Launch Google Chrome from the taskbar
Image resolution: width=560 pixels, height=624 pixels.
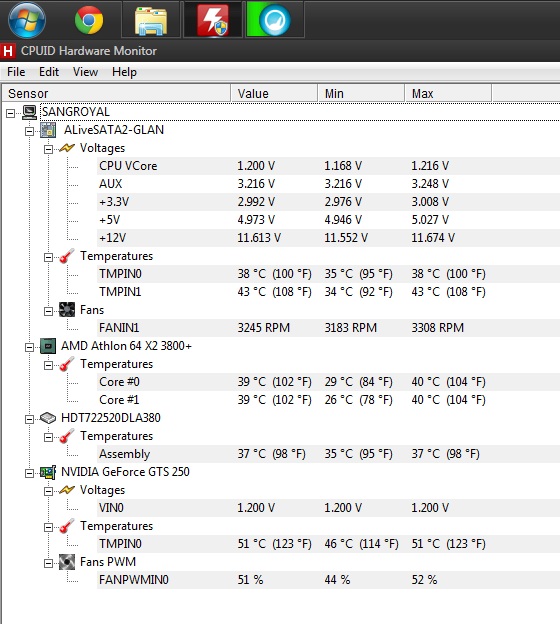[88, 20]
